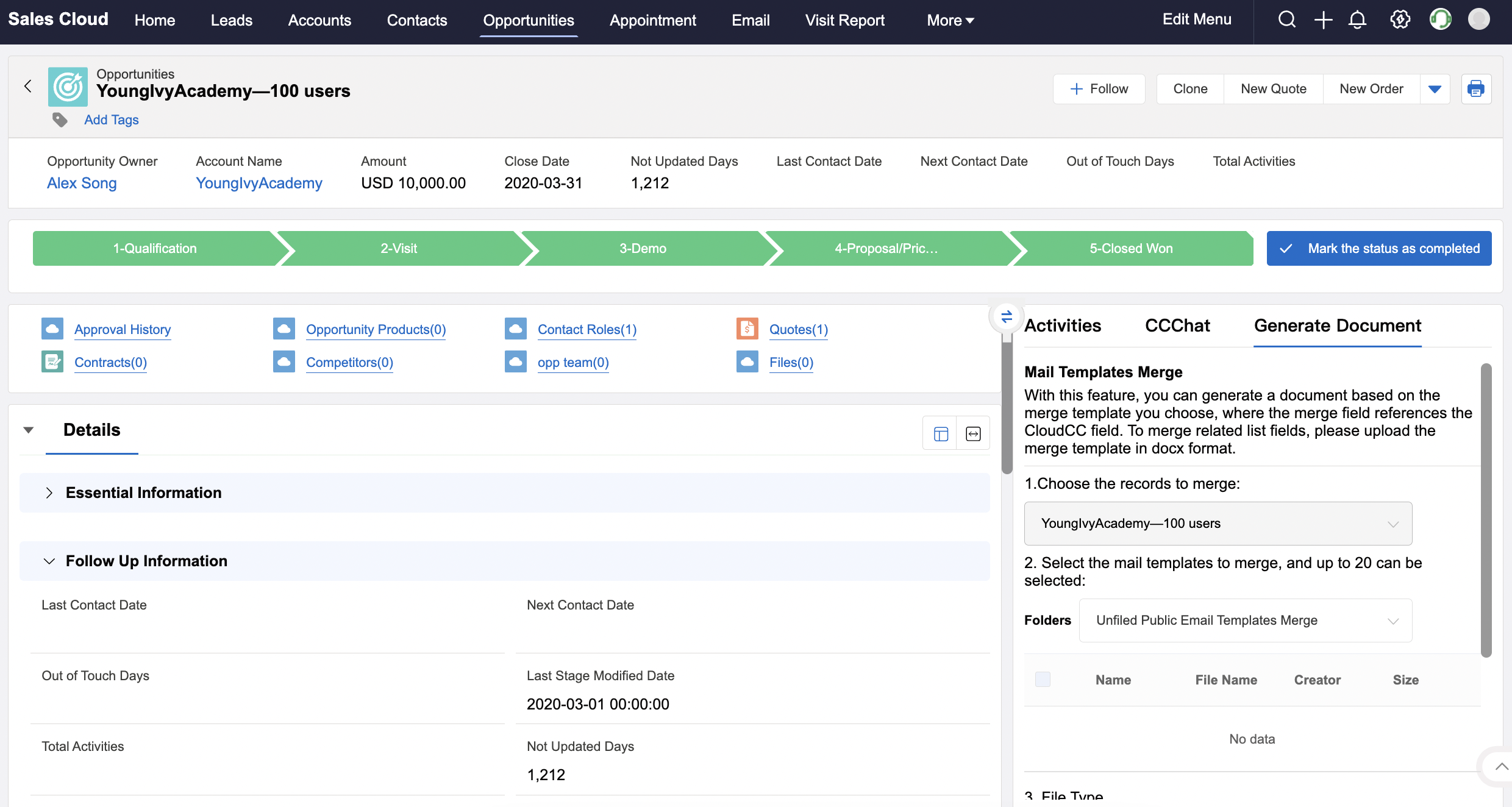The width and height of the screenshot is (1512, 807).
Task: Click the back arrow beside Opportunities
Action: [x=27, y=87]
